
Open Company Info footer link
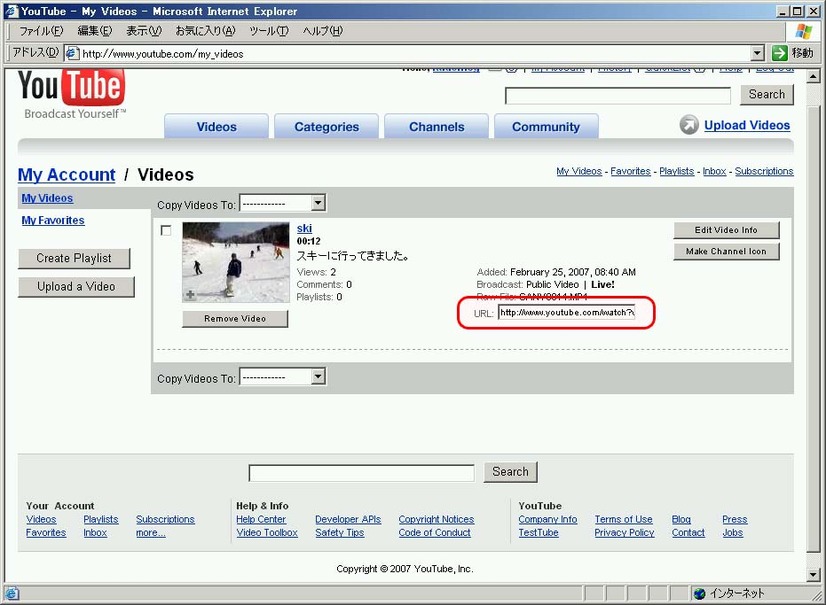(548, 519)
